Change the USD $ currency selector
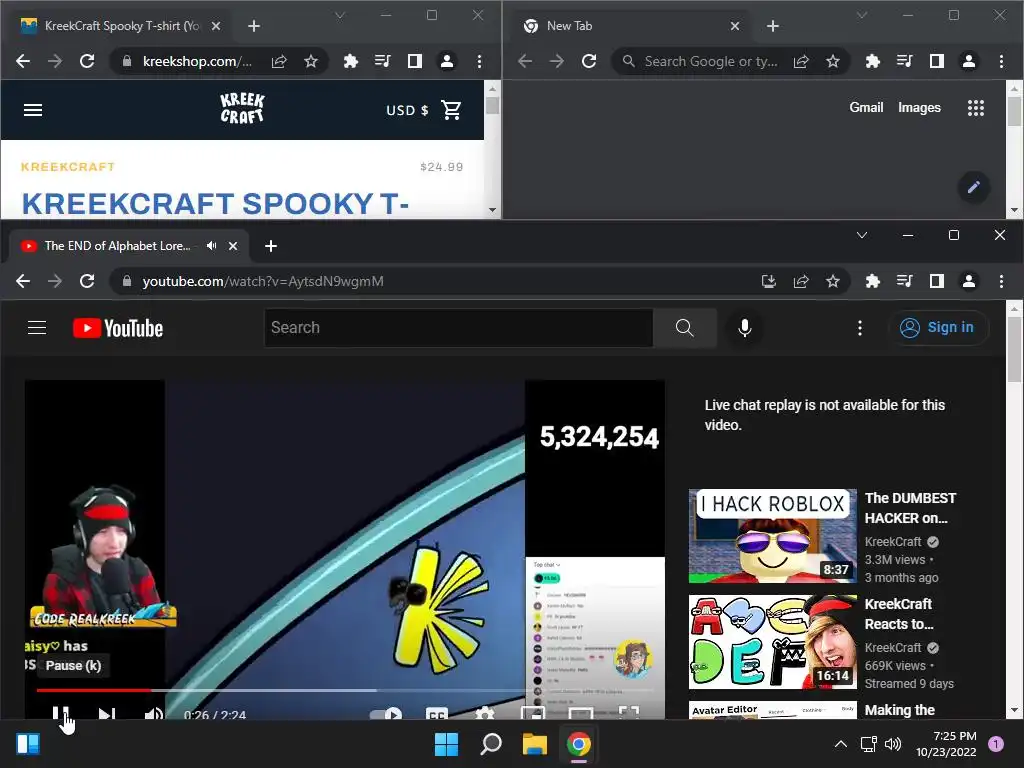This screenshot has height=768, width=1024. tap(407, 110)
